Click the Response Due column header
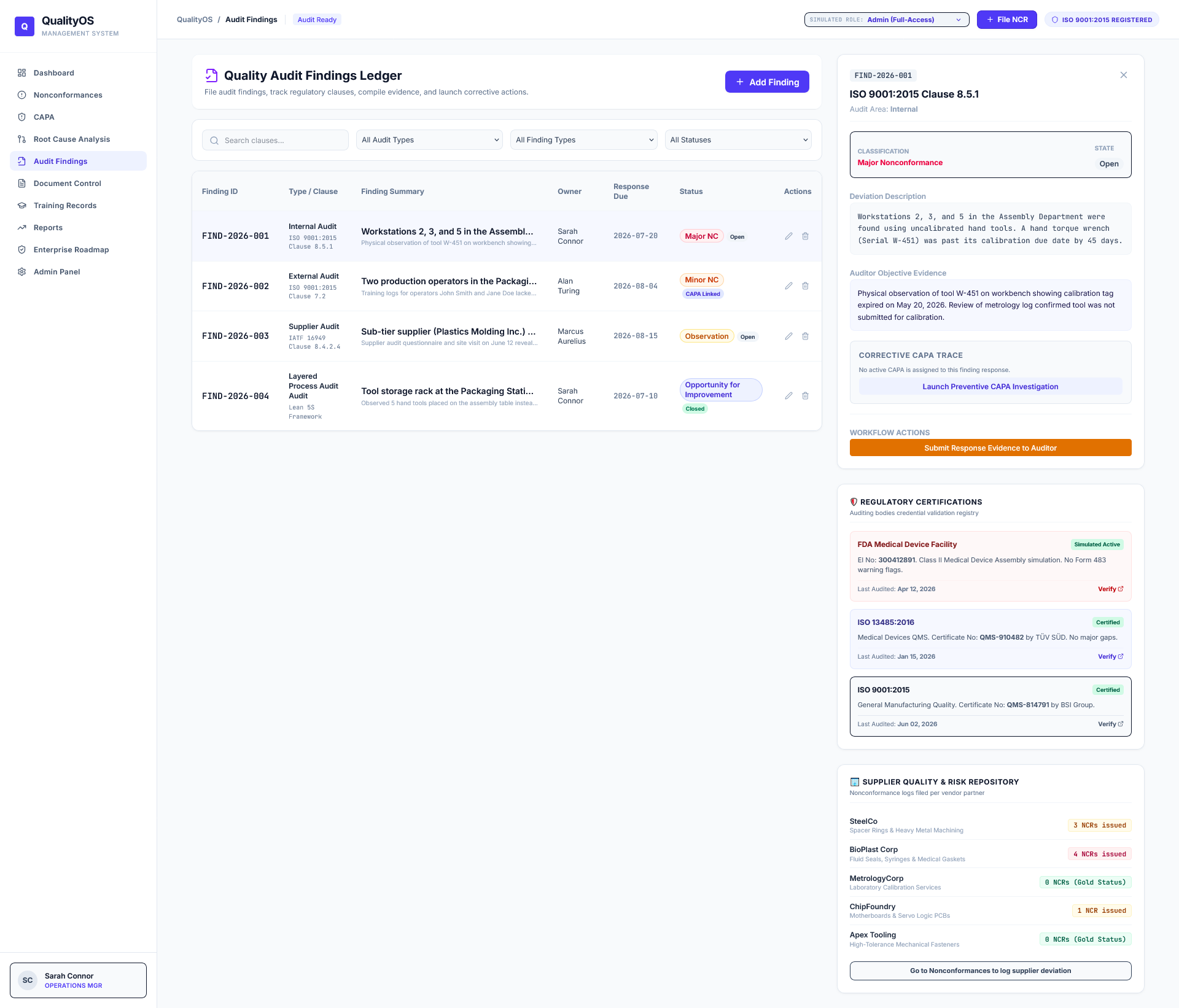1179x1008 pixels. point(631,191)
